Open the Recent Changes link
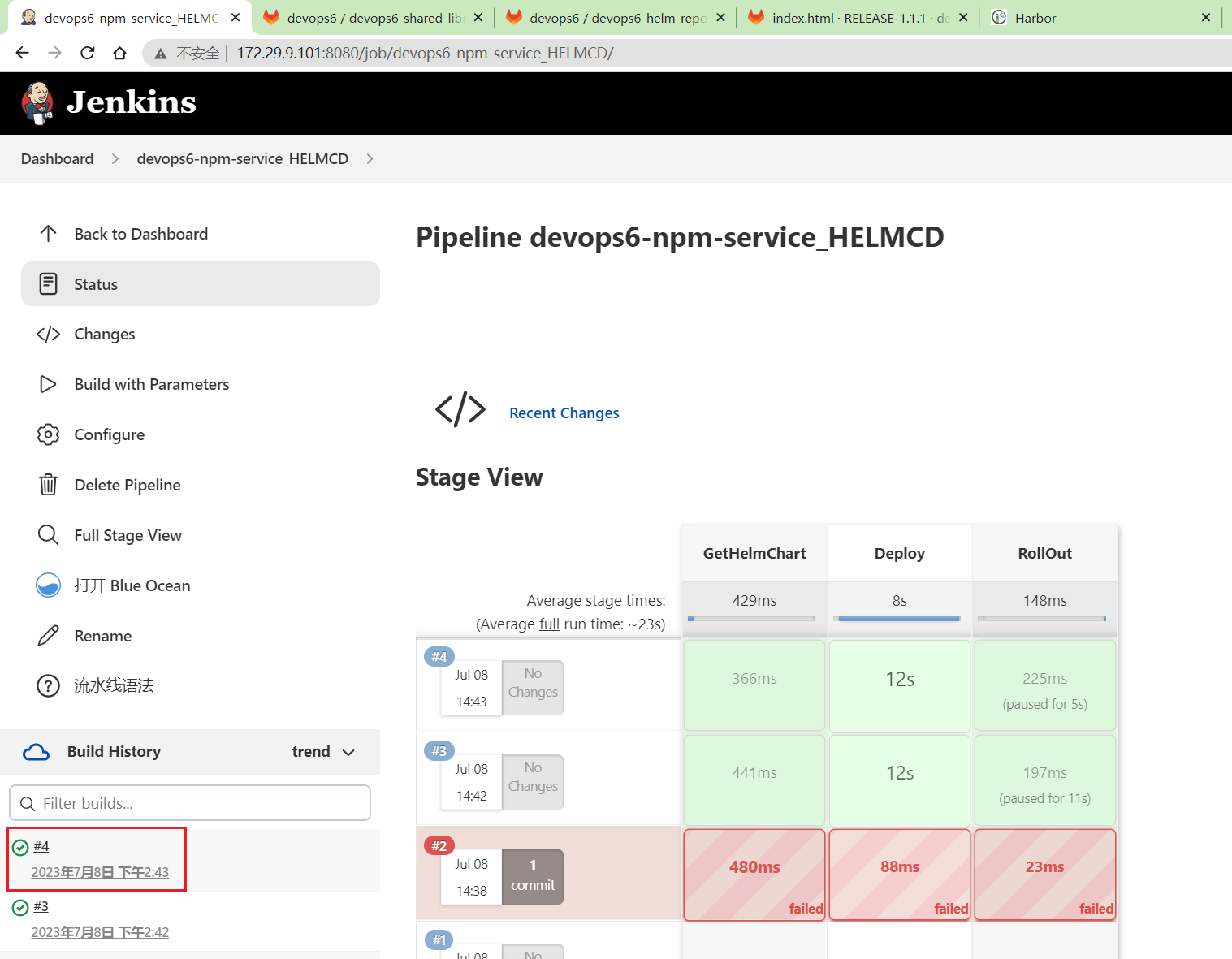 point(564,413)
